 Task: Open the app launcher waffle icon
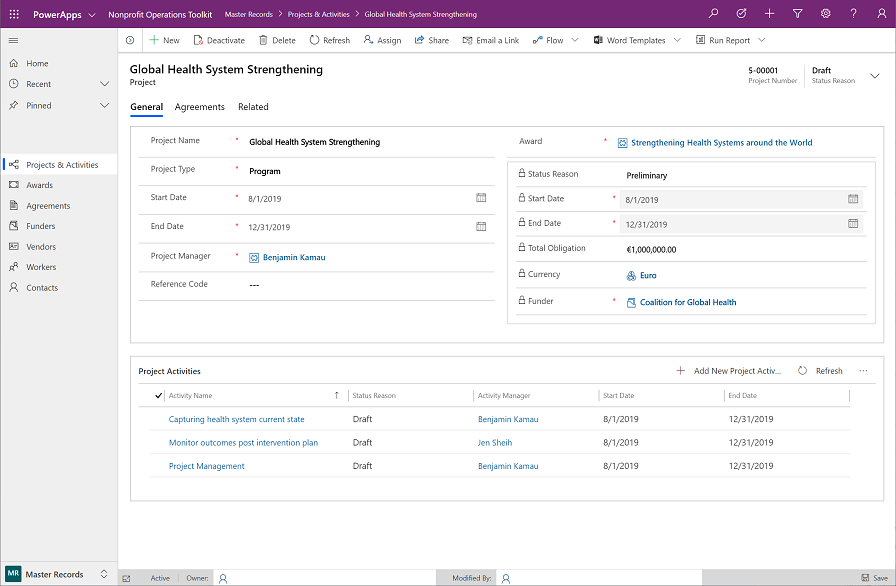coord(13,15)
